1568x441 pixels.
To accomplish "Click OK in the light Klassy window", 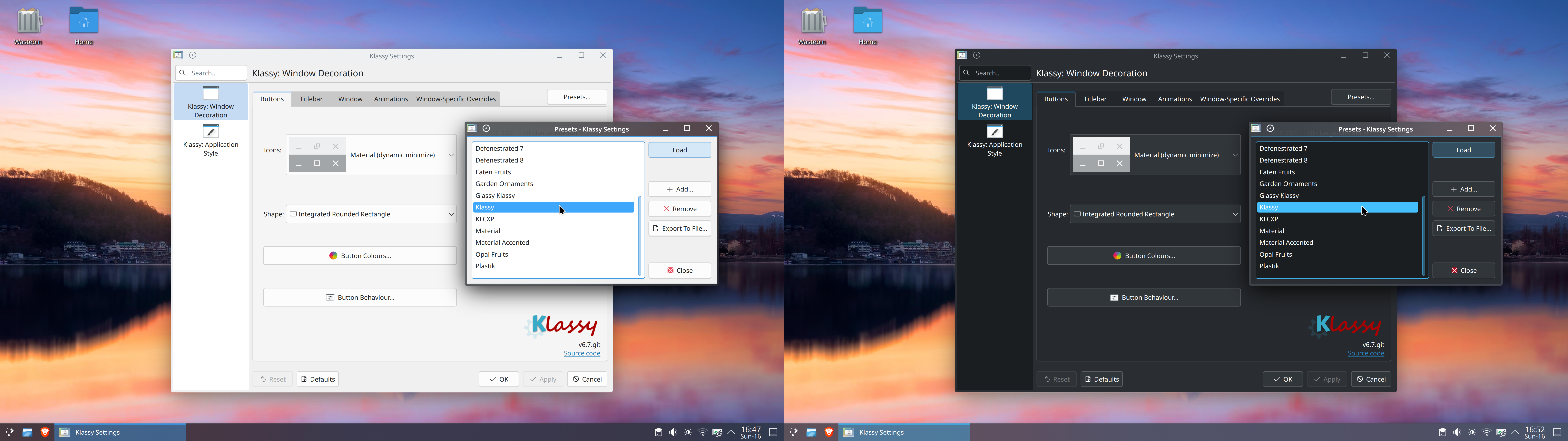I will pos(499,380).
